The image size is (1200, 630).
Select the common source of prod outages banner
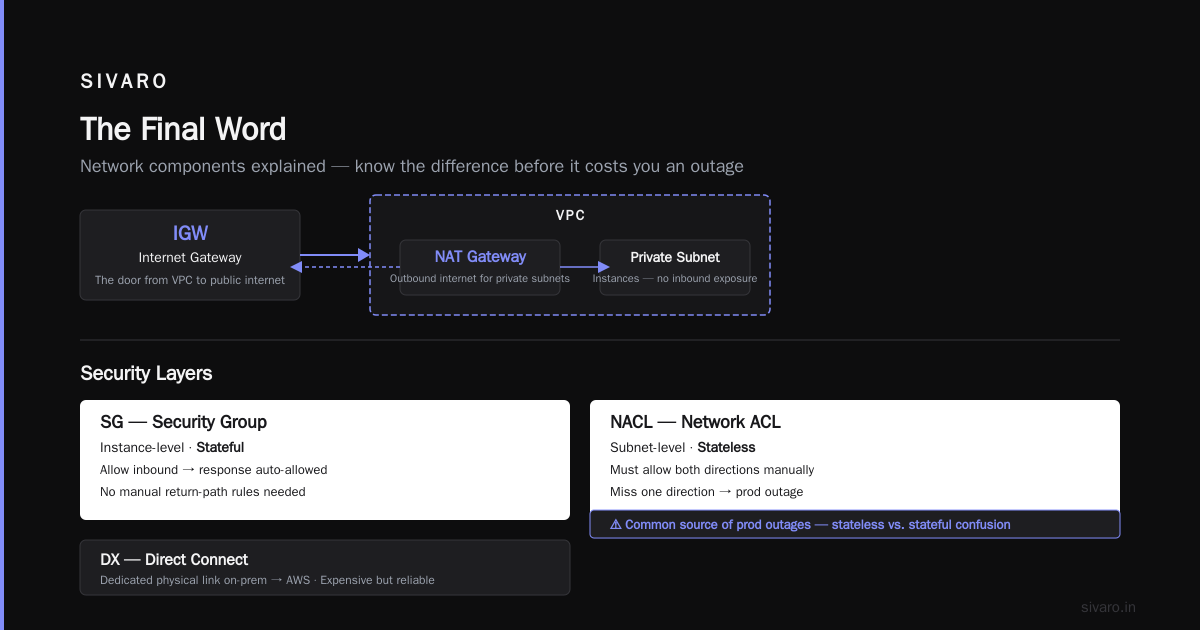(x=855, y=524)
